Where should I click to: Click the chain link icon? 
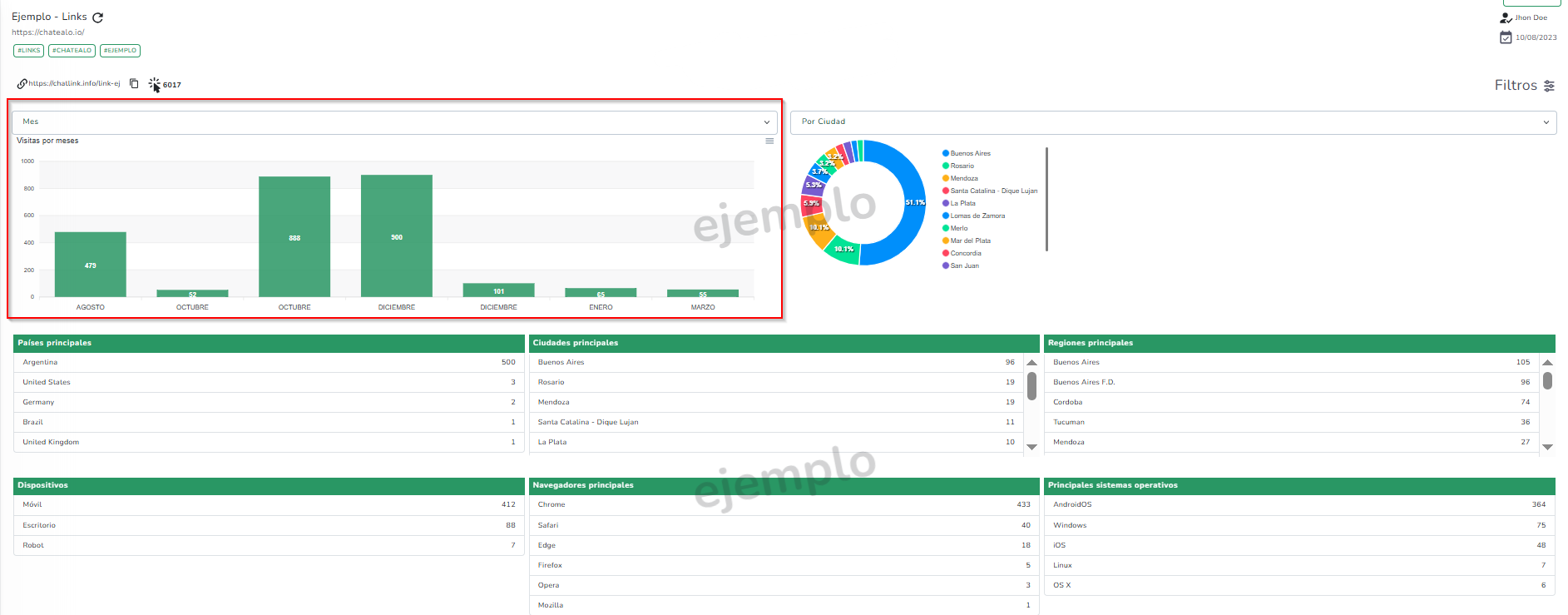pyautogui.click(x=22, y=84)
